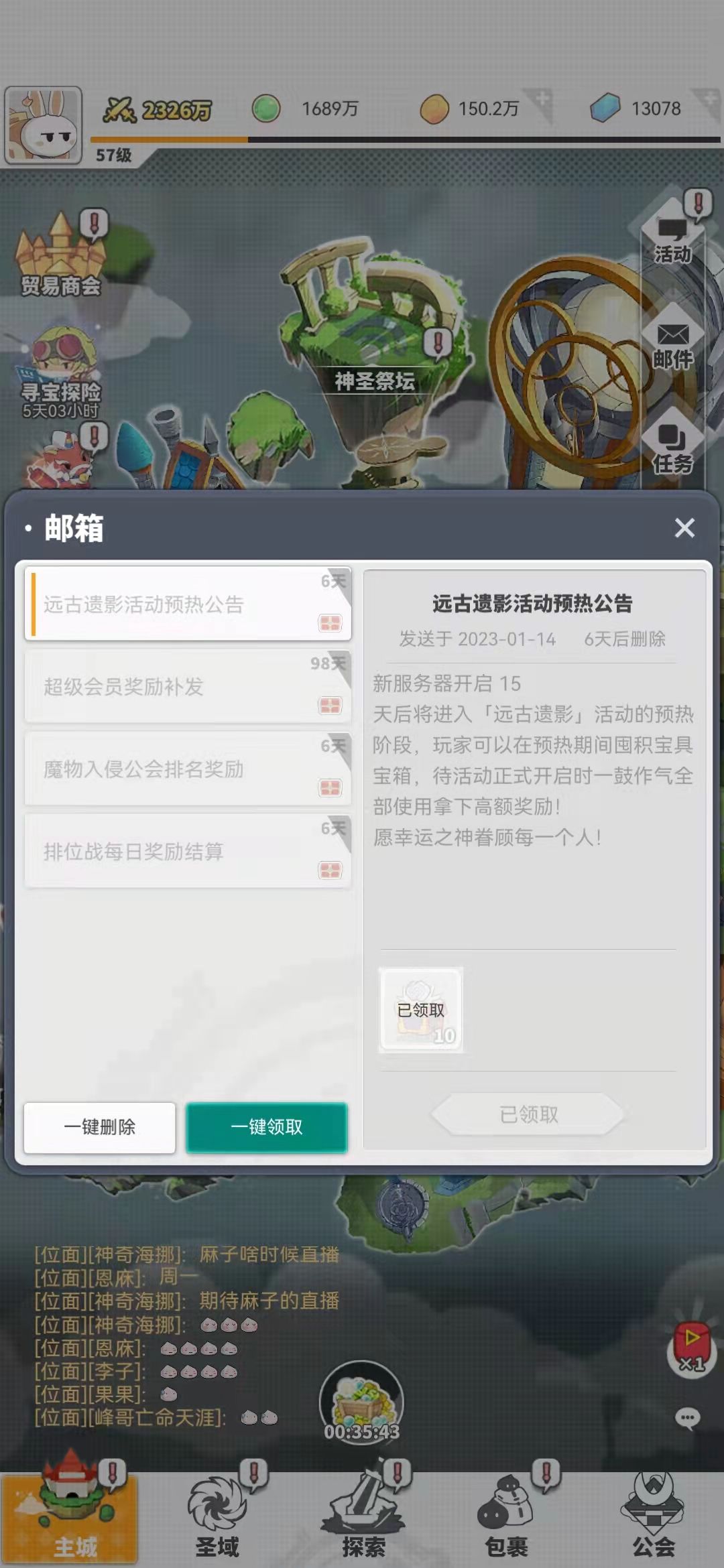Select mail 超级会员奖励补发
Viewport: 724px width, 1568px height.
188,686
